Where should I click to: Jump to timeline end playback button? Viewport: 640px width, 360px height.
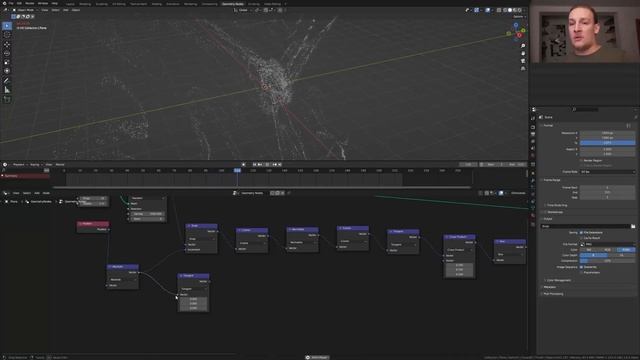click(x=280, y=164)
